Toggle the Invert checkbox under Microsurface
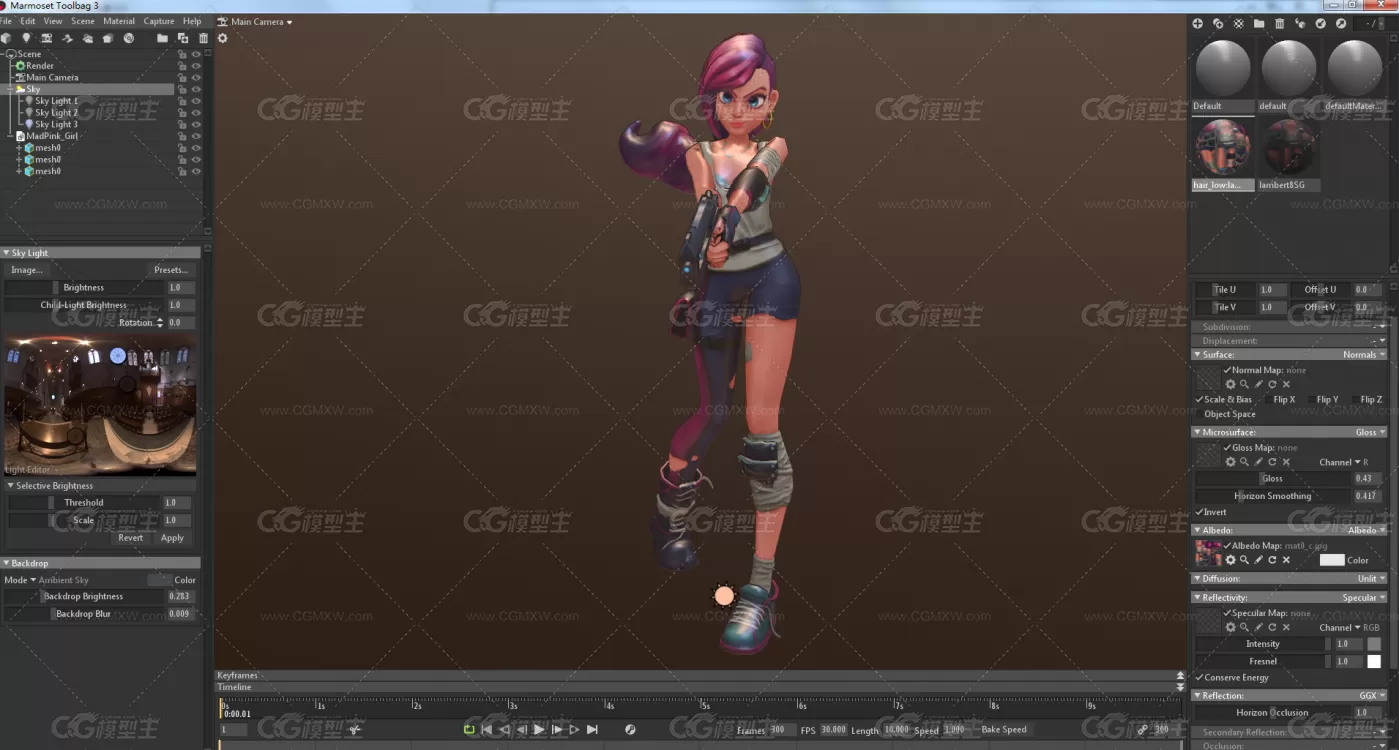Viewport: 1399px width, 750px height. 1200,512
